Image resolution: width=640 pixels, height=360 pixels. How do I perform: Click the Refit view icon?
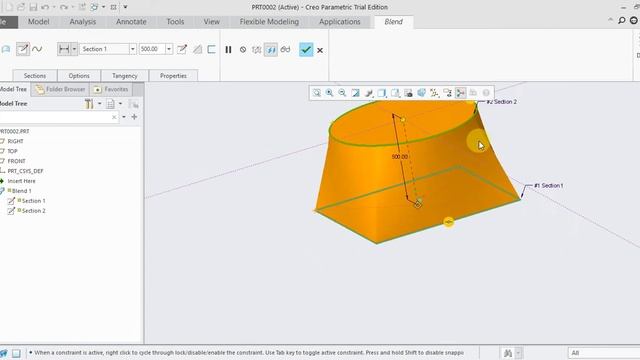(317, 93)
